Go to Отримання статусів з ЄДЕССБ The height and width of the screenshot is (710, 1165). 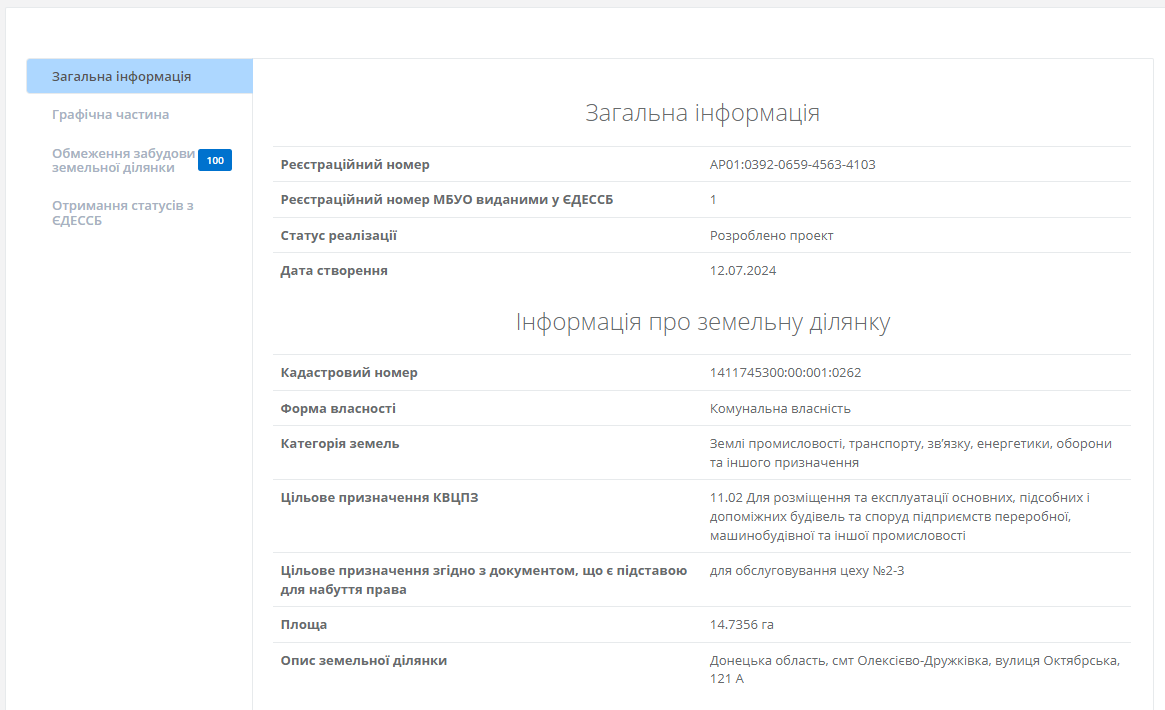(122, 213)
